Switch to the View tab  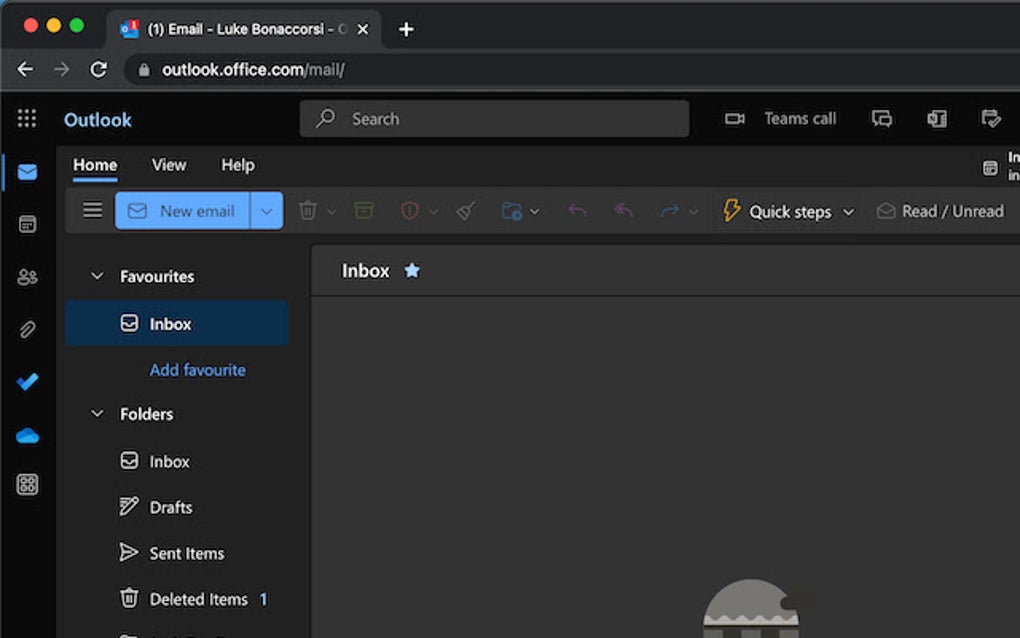point(169,165)
